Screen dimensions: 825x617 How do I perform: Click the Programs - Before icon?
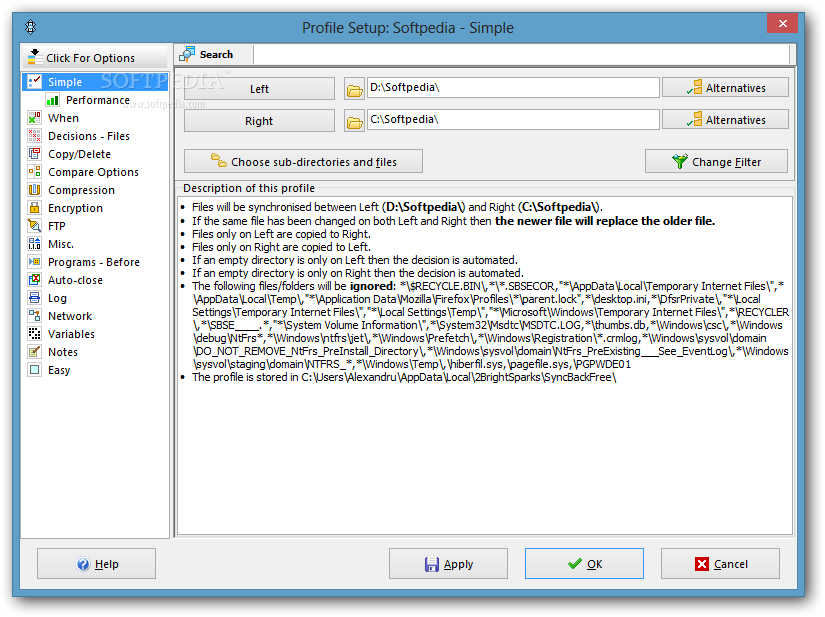click(34, 261)
